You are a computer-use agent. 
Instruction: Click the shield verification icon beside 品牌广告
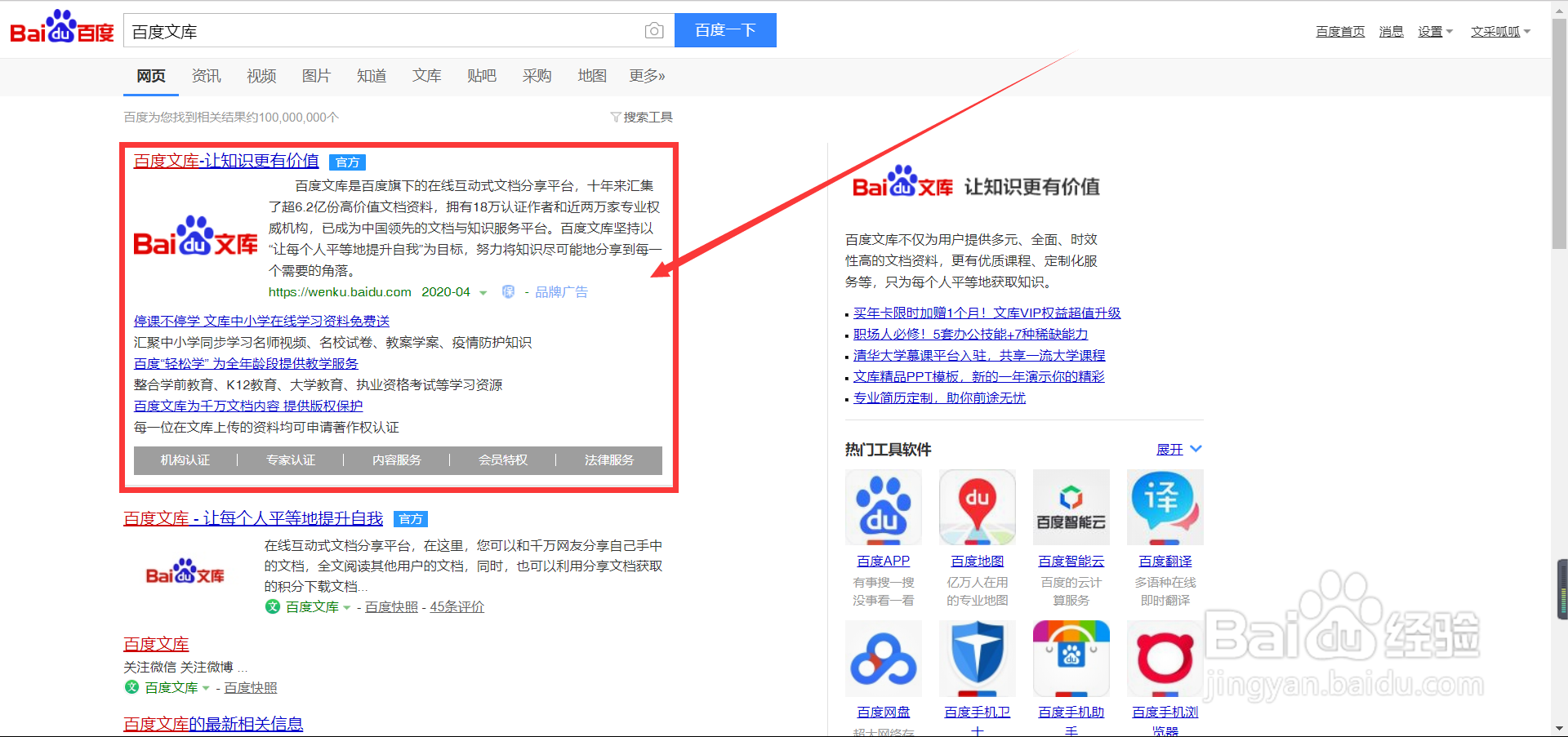click(508, 292)
